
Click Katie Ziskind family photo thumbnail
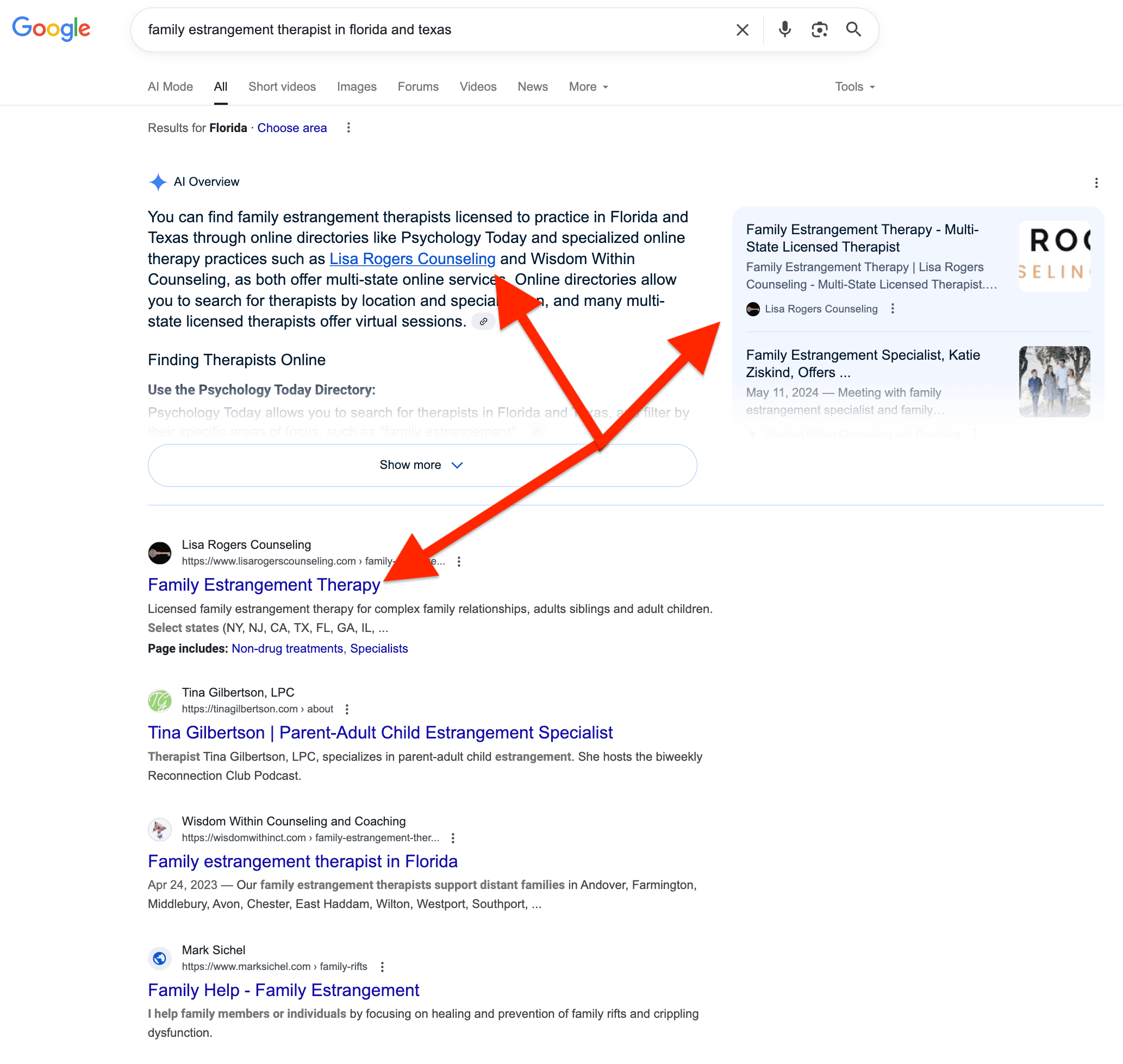coord(1054,381)
